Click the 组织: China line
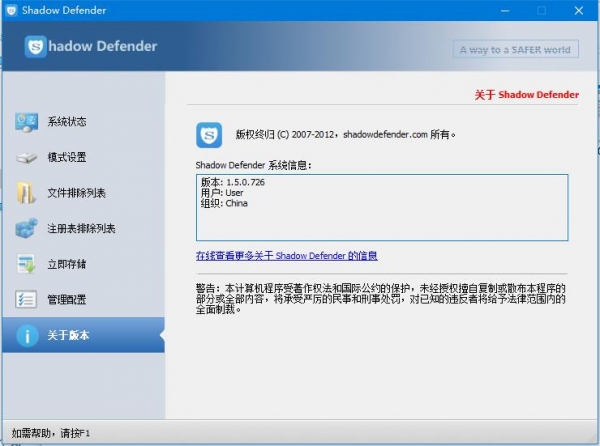The width and height of the screenshot is (600, 446). coord(224,203)
